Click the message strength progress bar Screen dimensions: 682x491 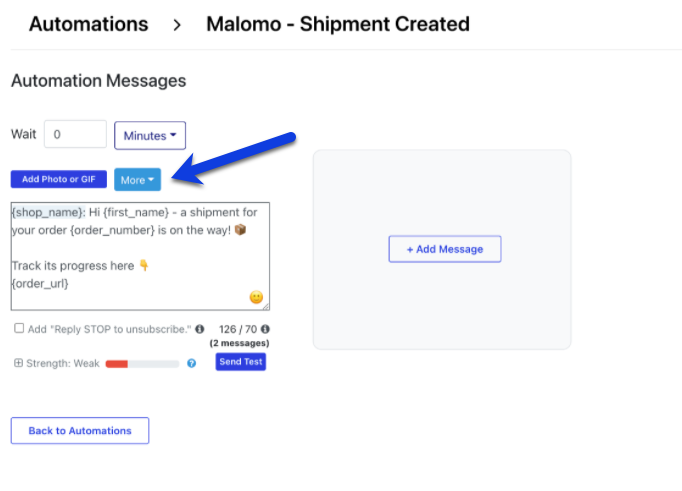142,364
